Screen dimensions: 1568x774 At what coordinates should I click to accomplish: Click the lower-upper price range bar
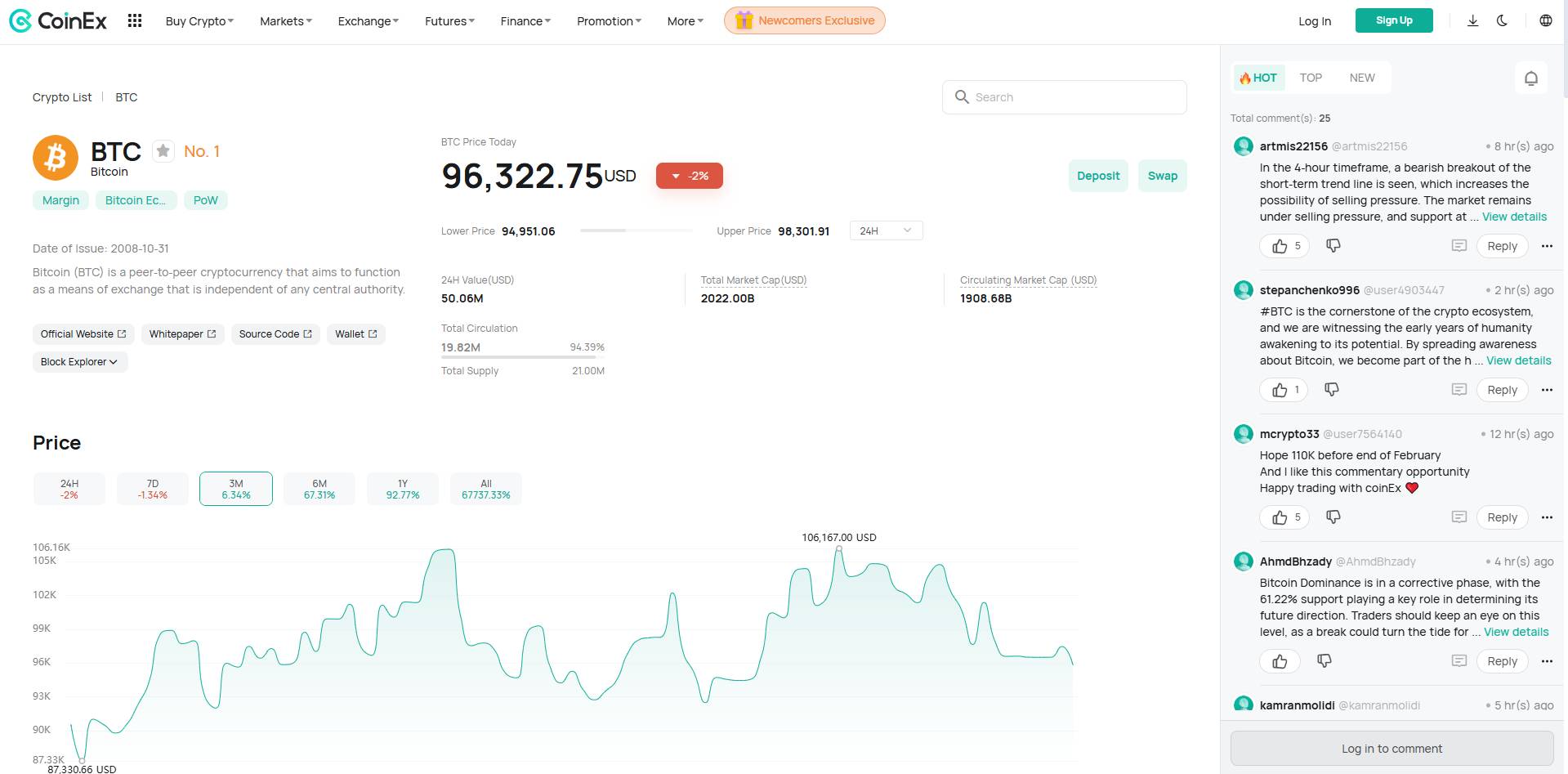pyautogui.click(x=636, y=231)
